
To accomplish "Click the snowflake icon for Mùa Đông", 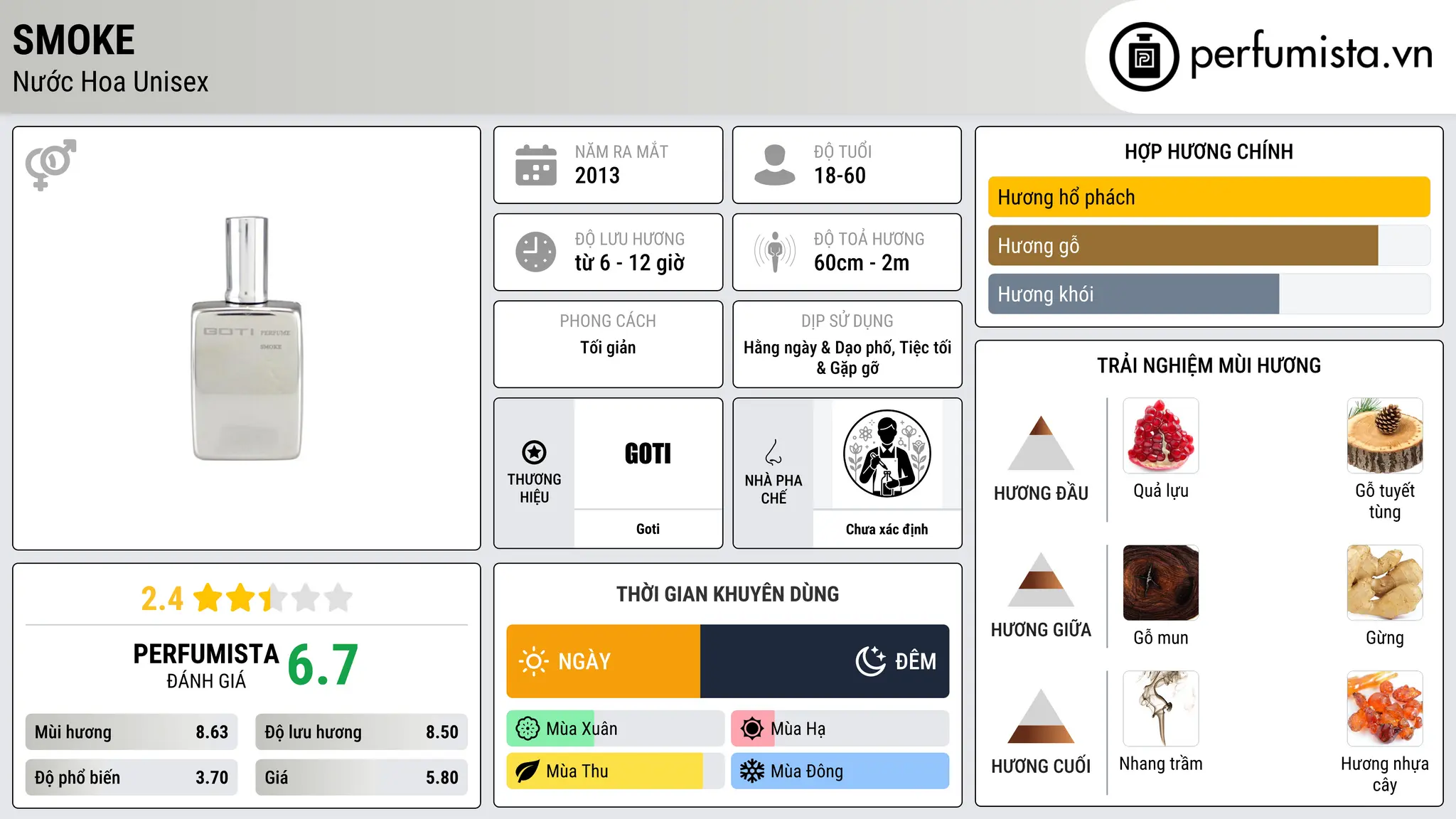I will tap(752, 771).
